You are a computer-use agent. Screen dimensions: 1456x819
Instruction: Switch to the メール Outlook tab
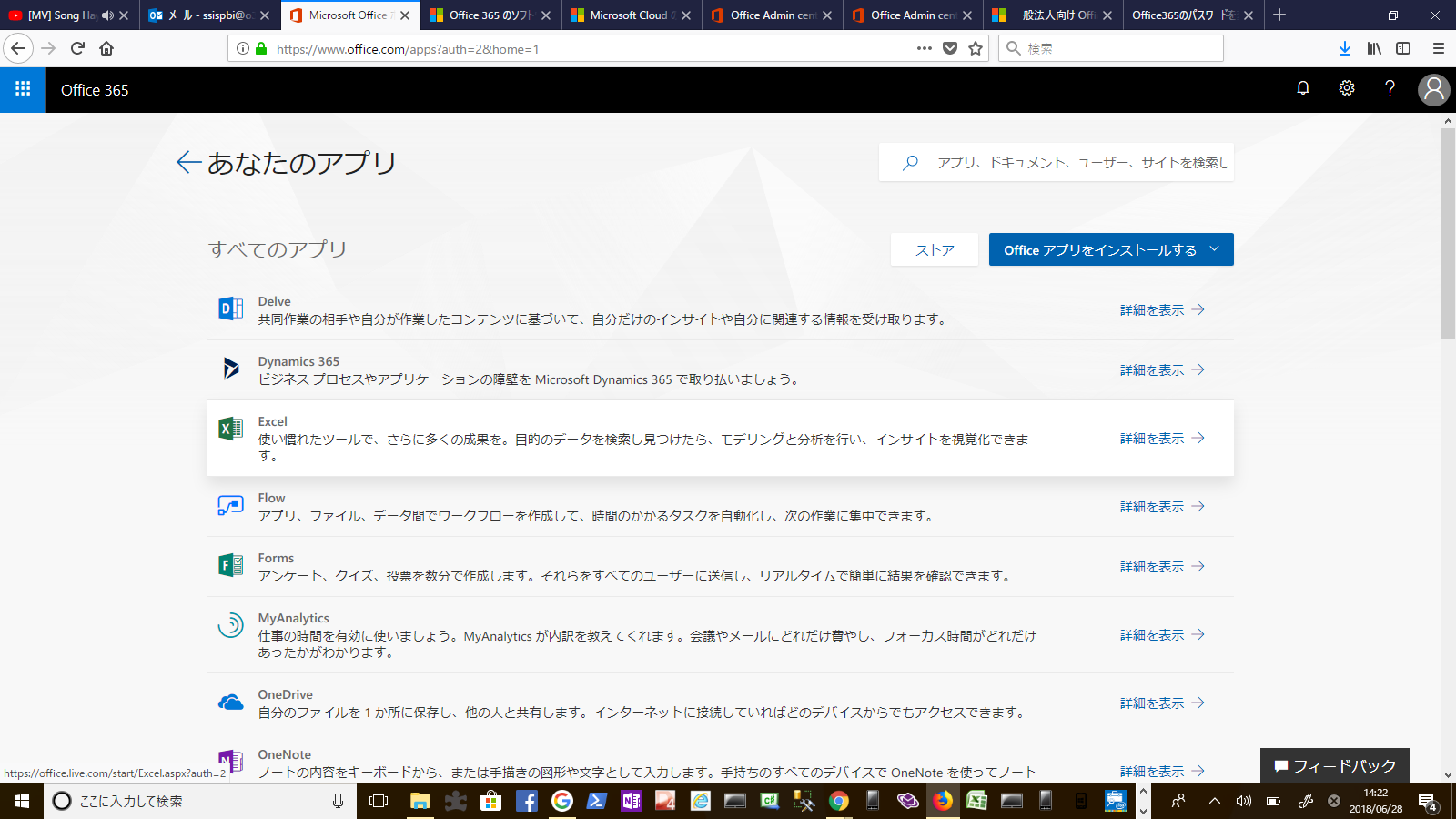pyautogui.click(x=210, y=15)
